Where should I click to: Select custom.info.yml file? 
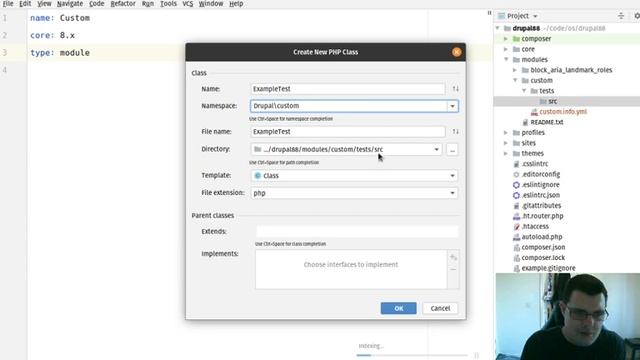tap(563, 111)
